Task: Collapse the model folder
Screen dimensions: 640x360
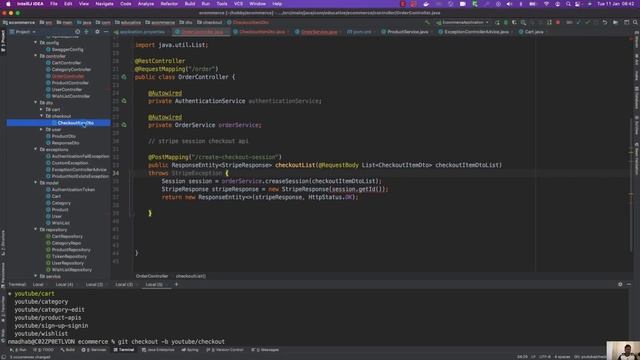Action: pos(36,183)
